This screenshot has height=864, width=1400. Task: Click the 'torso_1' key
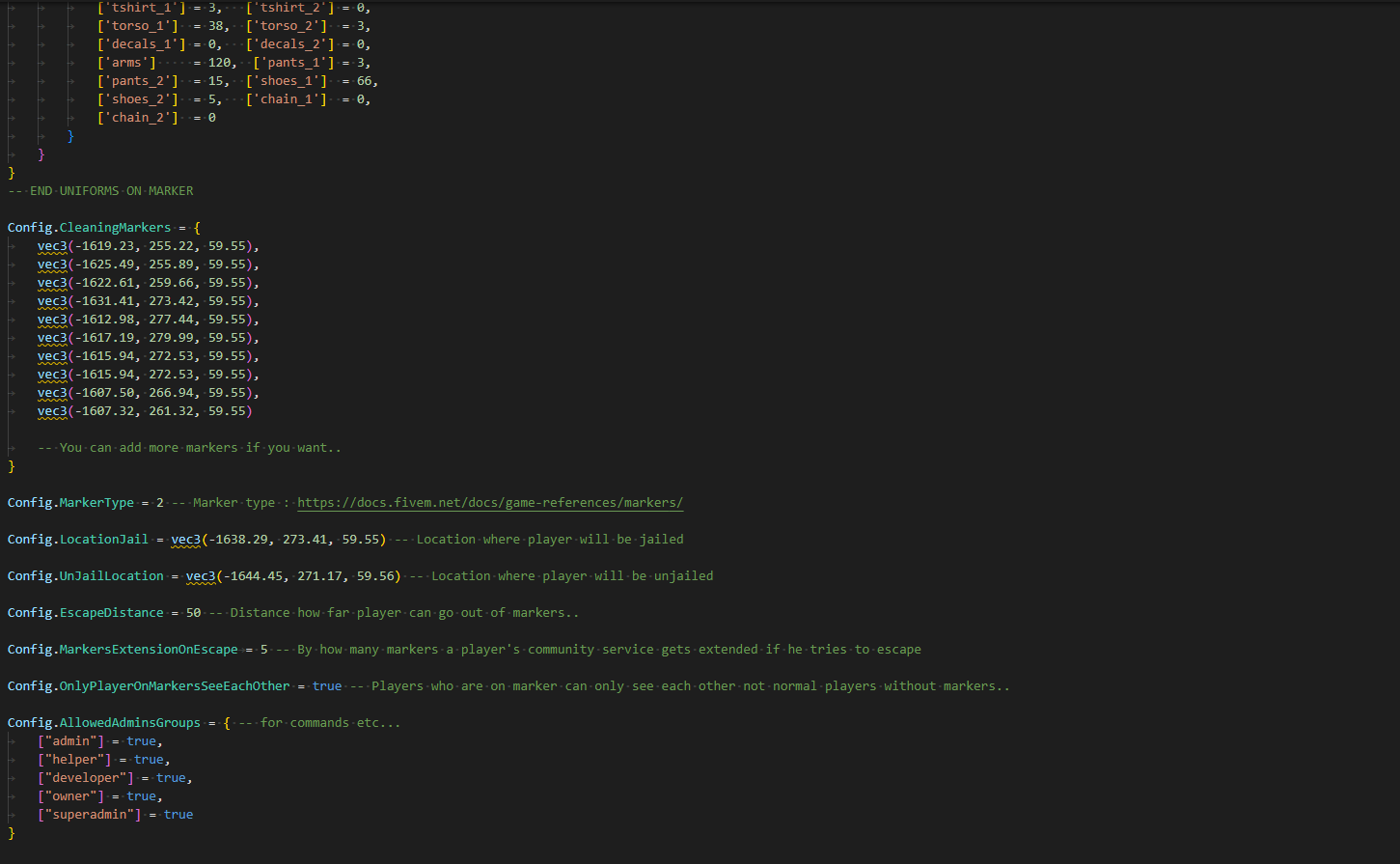[x=138, y=26]
